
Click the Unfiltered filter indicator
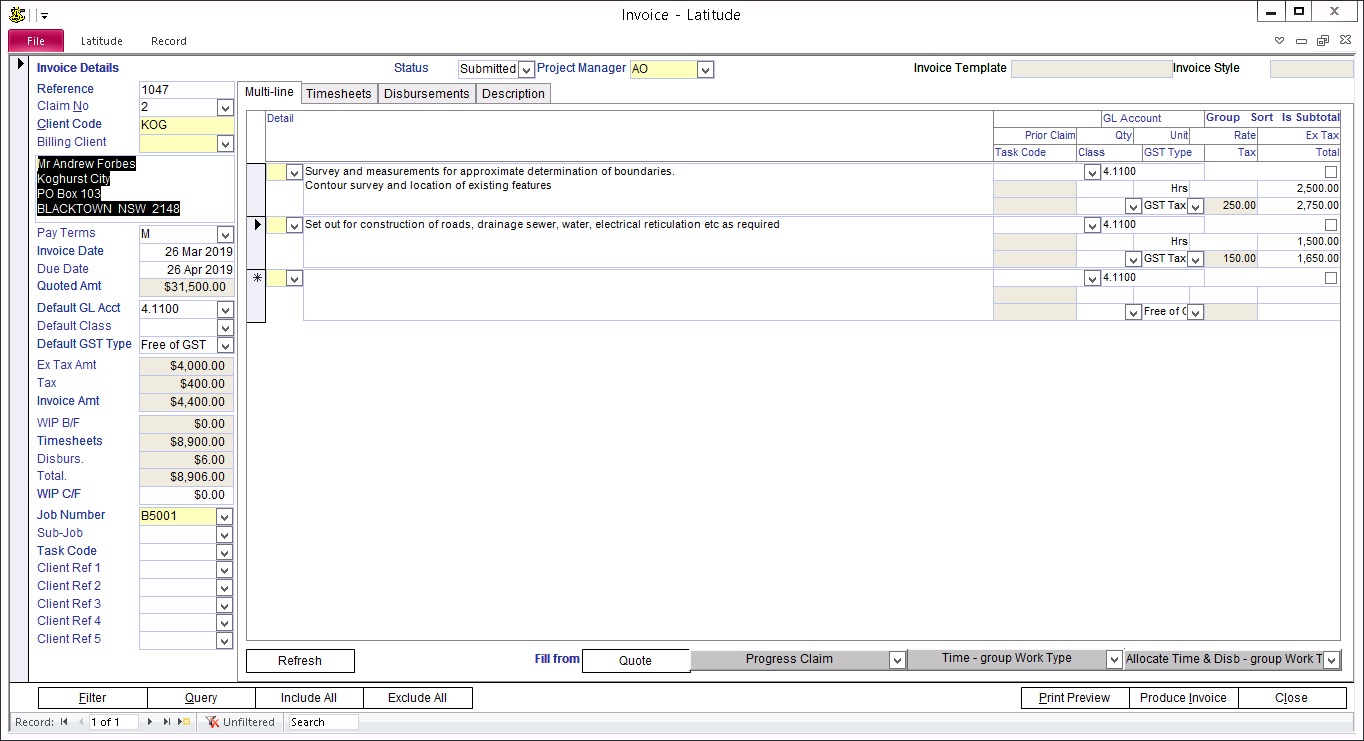click(x=240, y=722)
